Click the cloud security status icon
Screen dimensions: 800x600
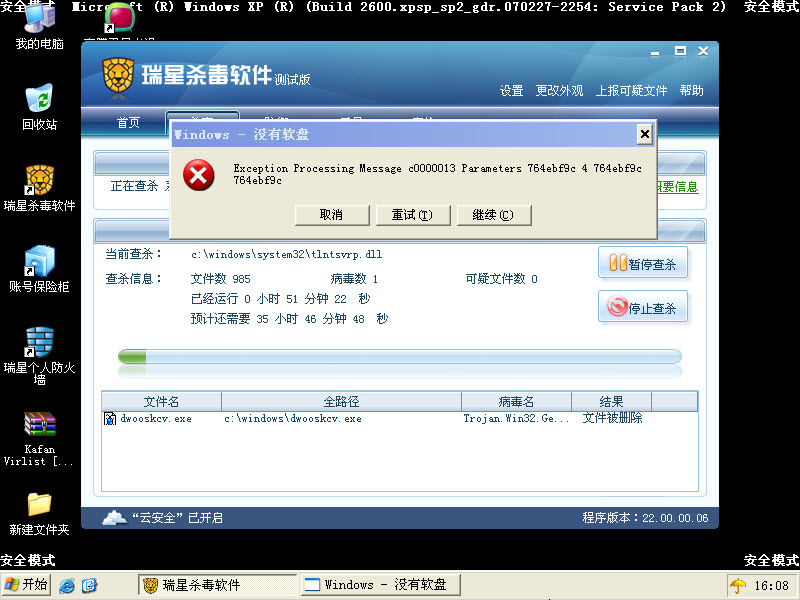point(115,517)
